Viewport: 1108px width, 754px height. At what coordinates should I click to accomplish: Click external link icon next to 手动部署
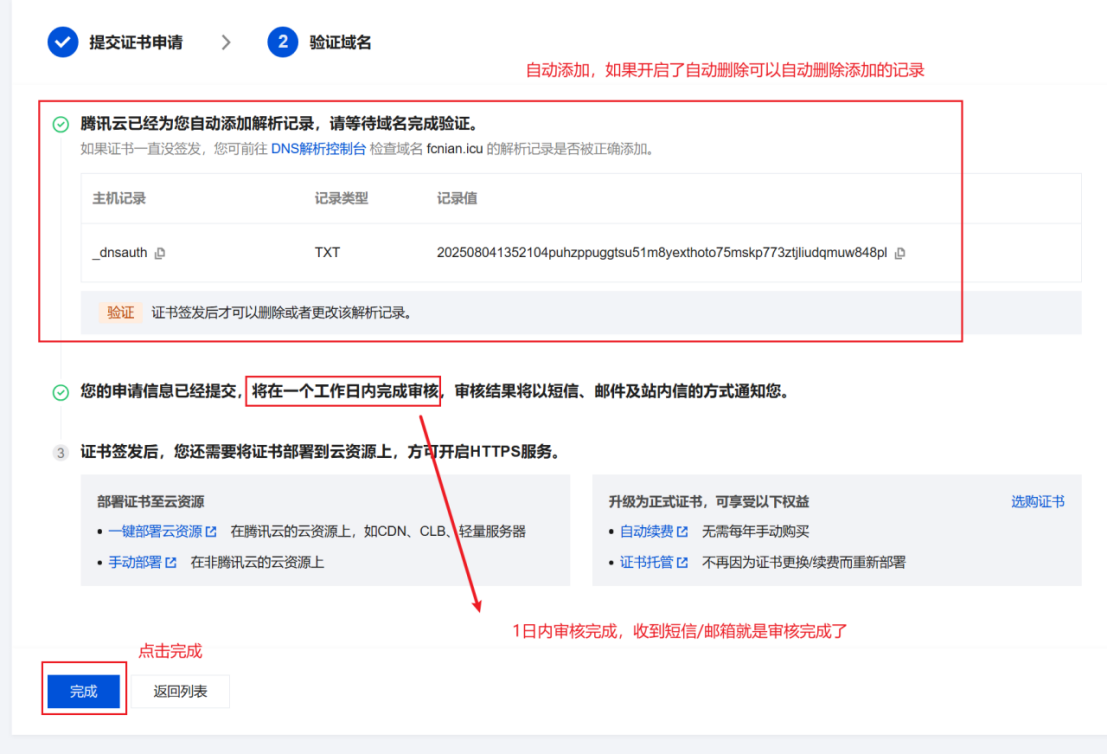(x=171, y=562)
